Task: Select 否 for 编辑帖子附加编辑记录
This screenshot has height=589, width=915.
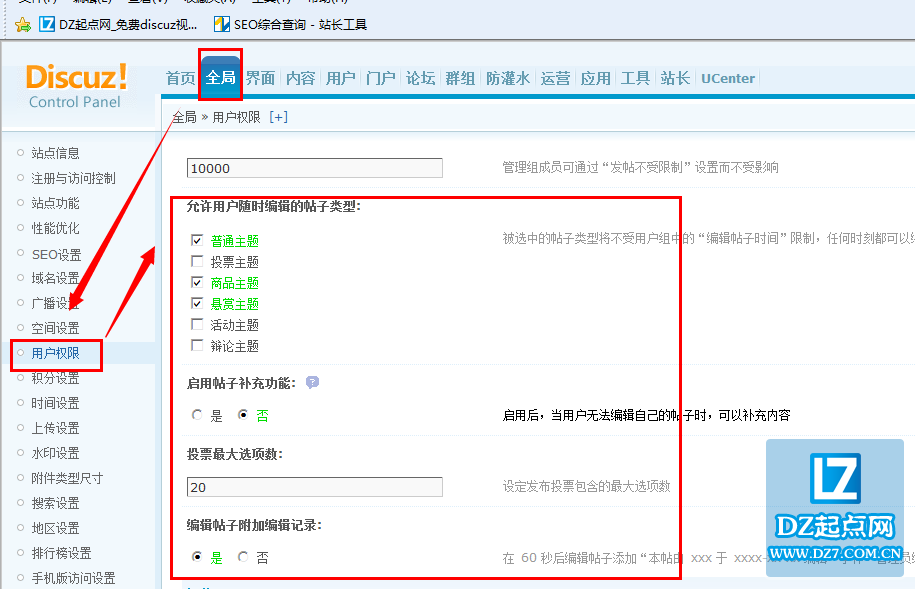Action: pos(243,557)
